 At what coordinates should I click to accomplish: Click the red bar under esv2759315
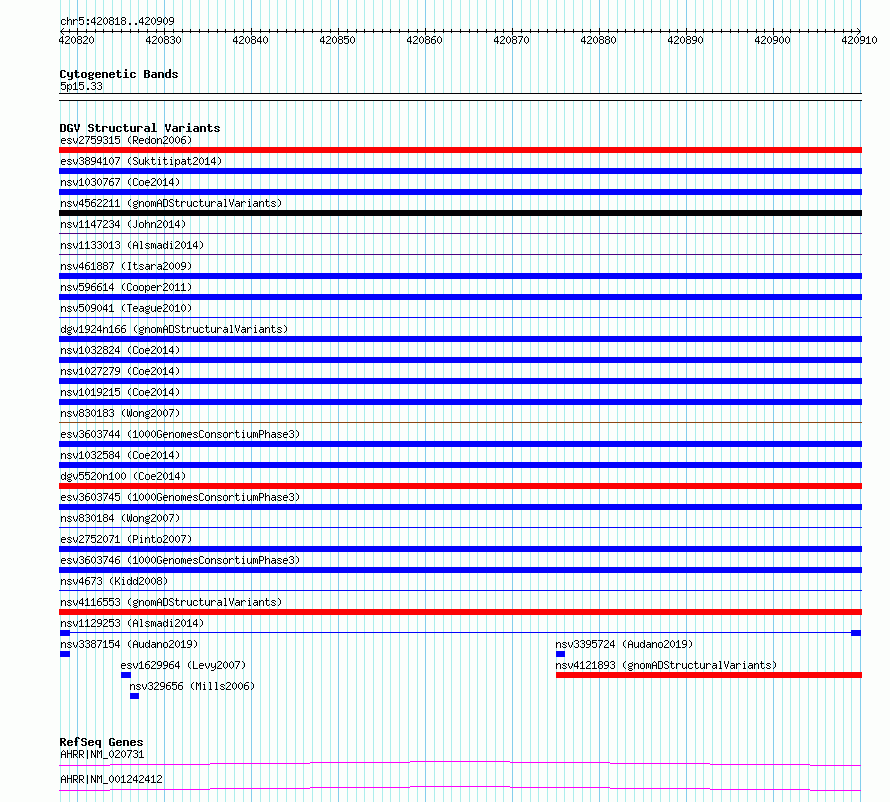tap(460, 150)
